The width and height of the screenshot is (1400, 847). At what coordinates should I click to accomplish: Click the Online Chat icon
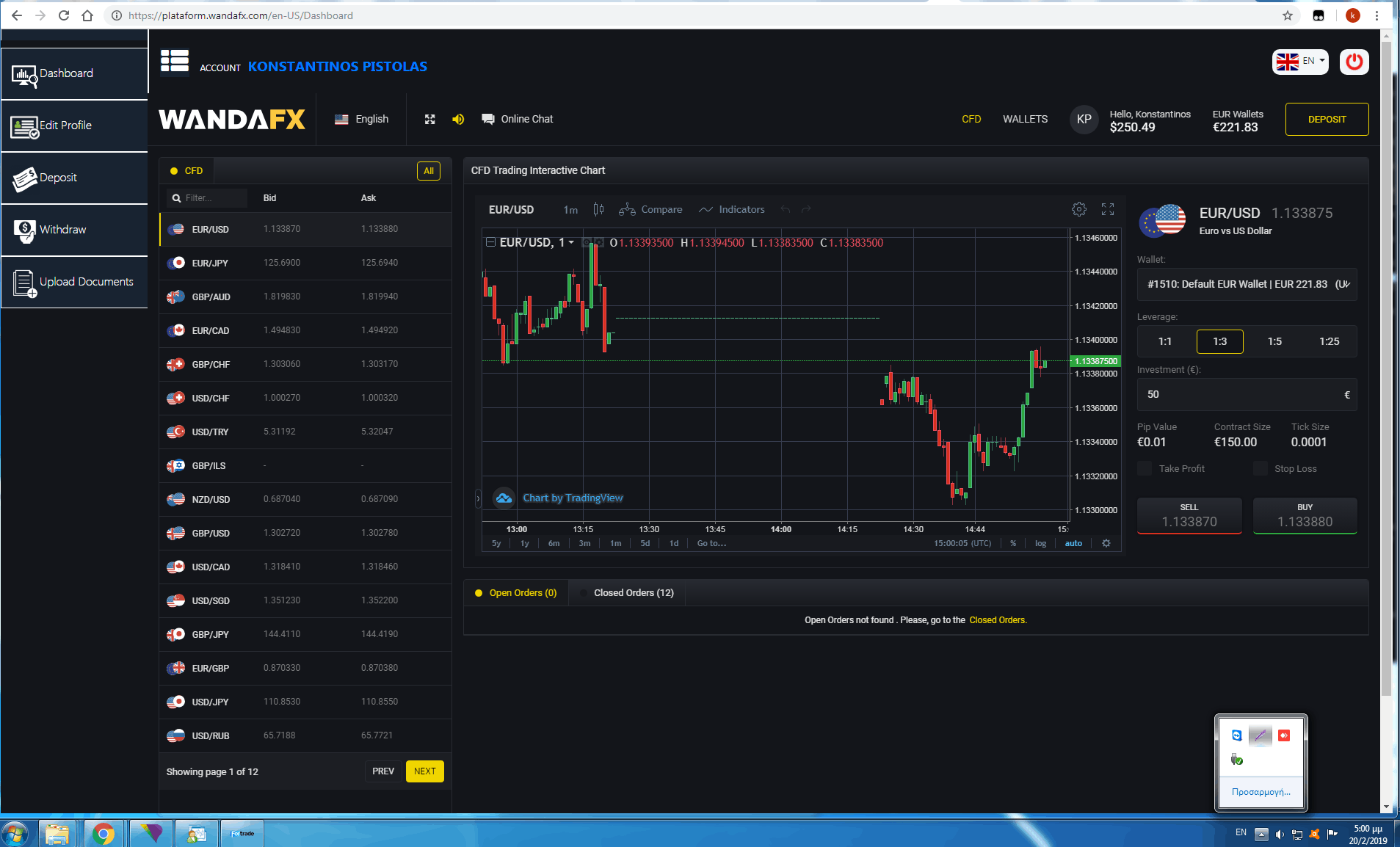(x=487, y=119)
